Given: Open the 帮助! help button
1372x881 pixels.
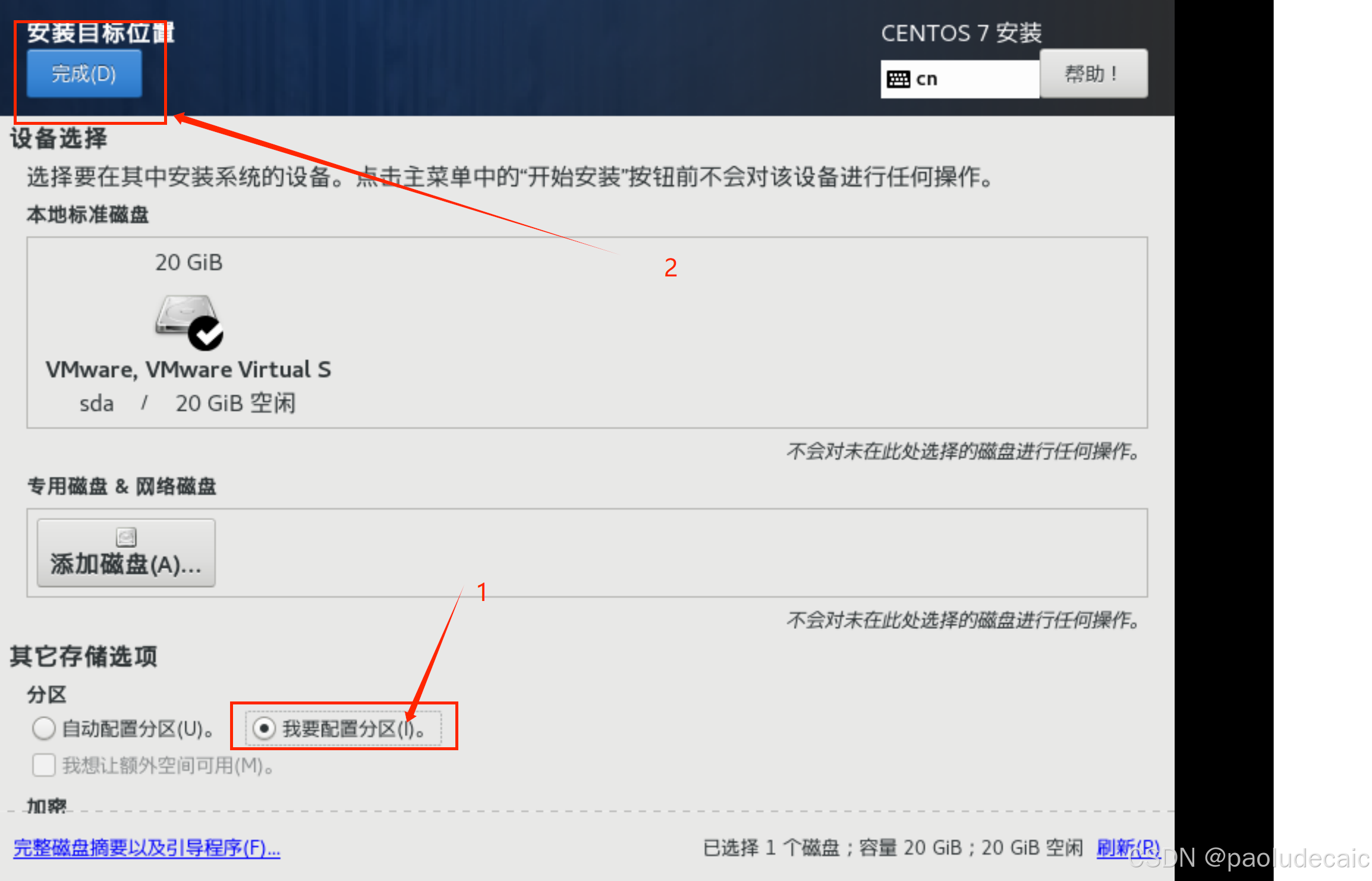Looking at the screenshot, I should [1093, 74].
